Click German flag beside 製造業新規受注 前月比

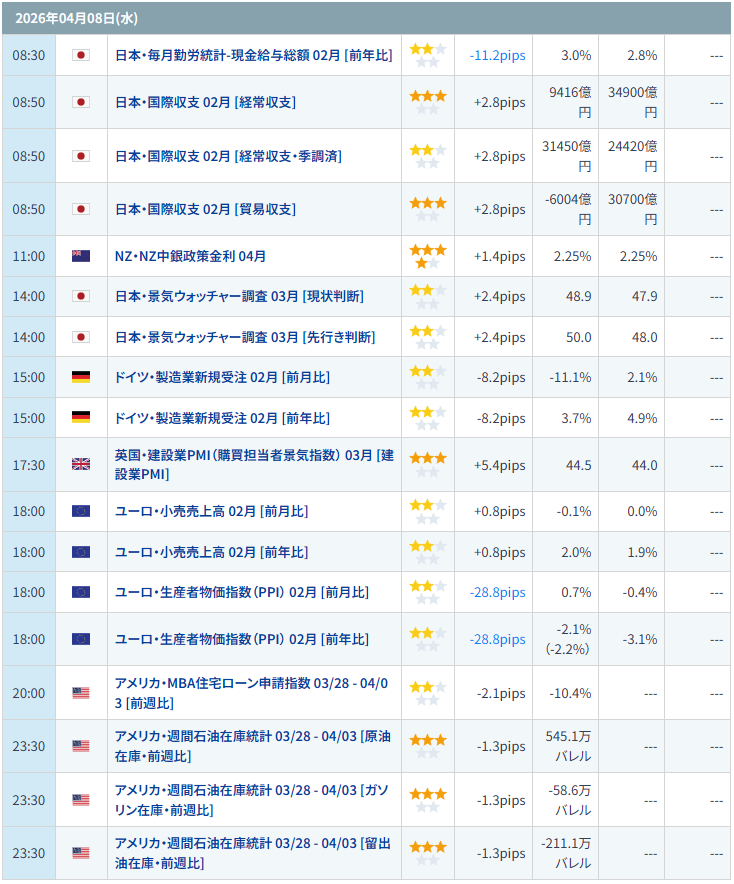tap(81, 377)
